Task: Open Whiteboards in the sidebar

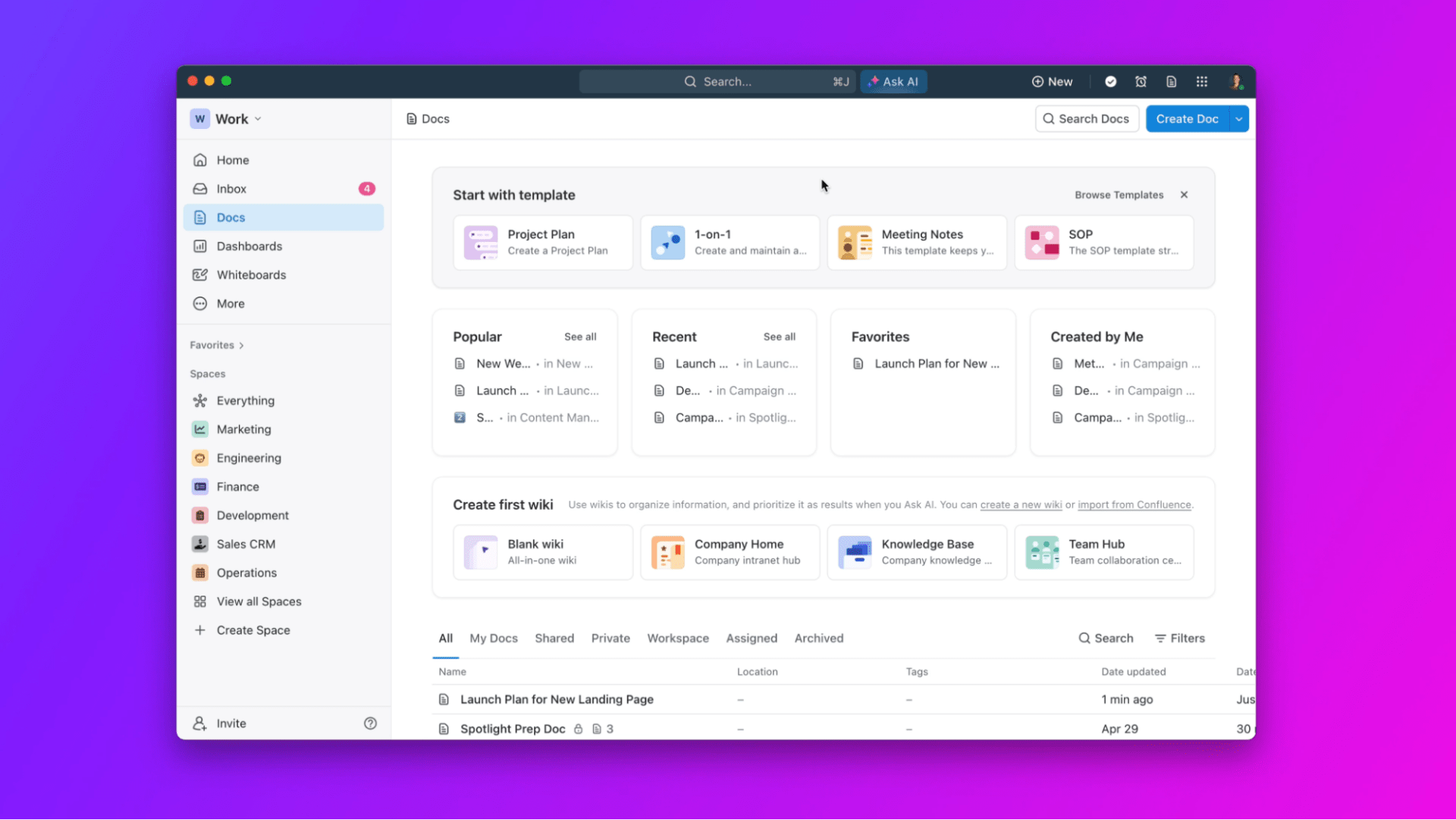Action: (x=250, y=275)
